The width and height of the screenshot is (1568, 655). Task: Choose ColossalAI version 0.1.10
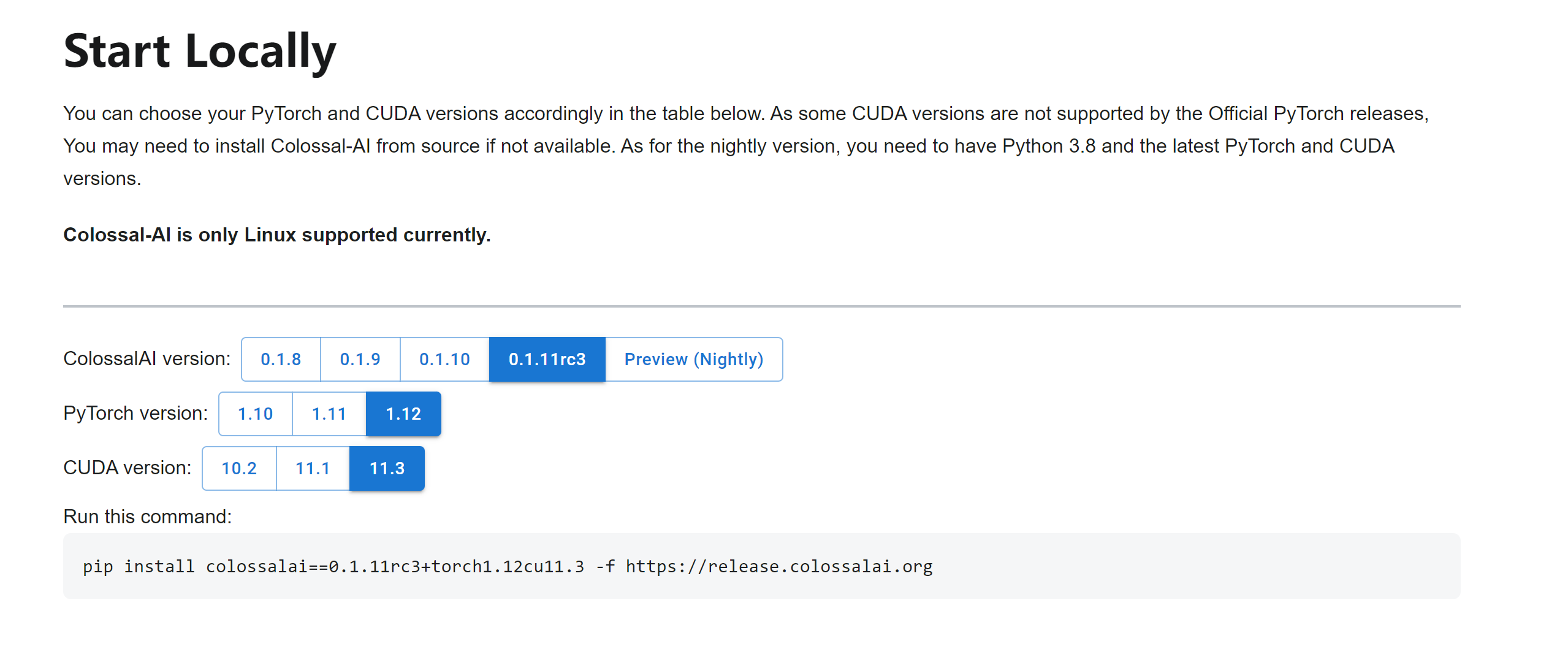(x=443, y=360)
